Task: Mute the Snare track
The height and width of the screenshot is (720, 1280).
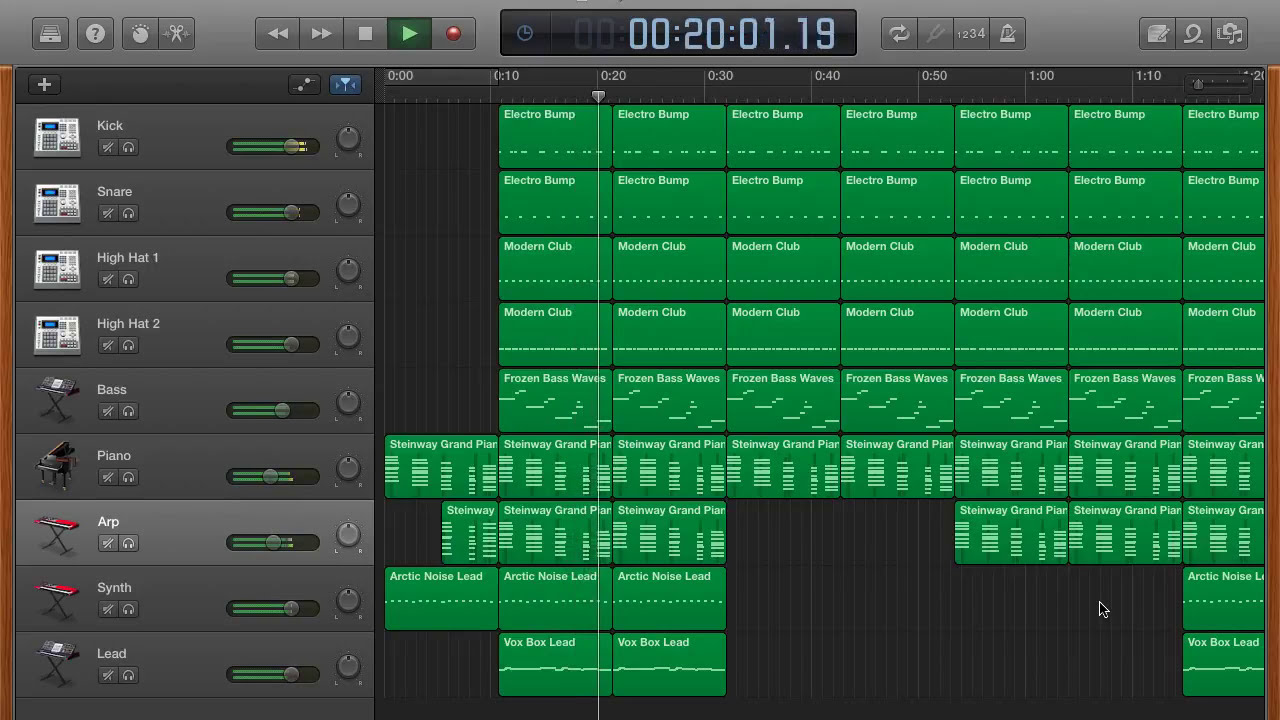Action: click(107, 213)
